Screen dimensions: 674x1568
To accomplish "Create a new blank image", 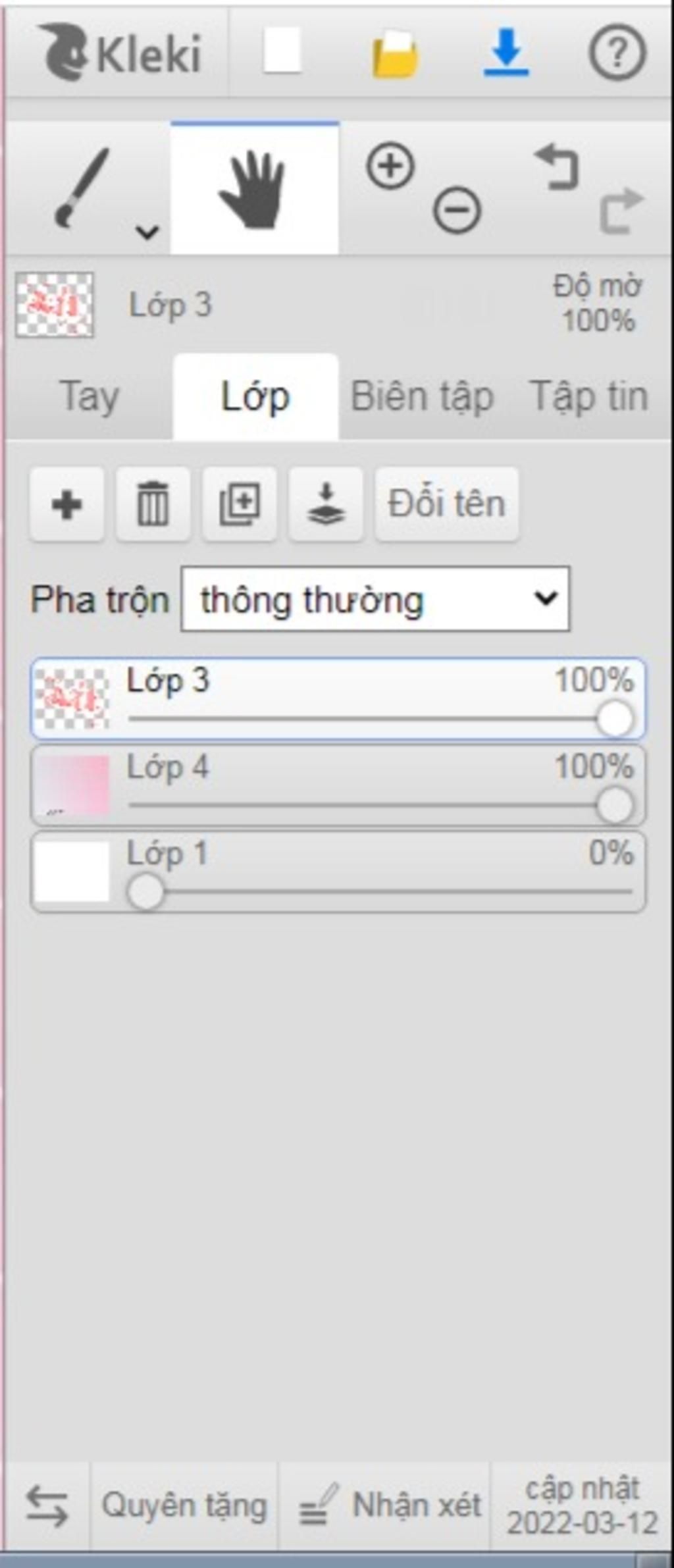I will [282, 51].
